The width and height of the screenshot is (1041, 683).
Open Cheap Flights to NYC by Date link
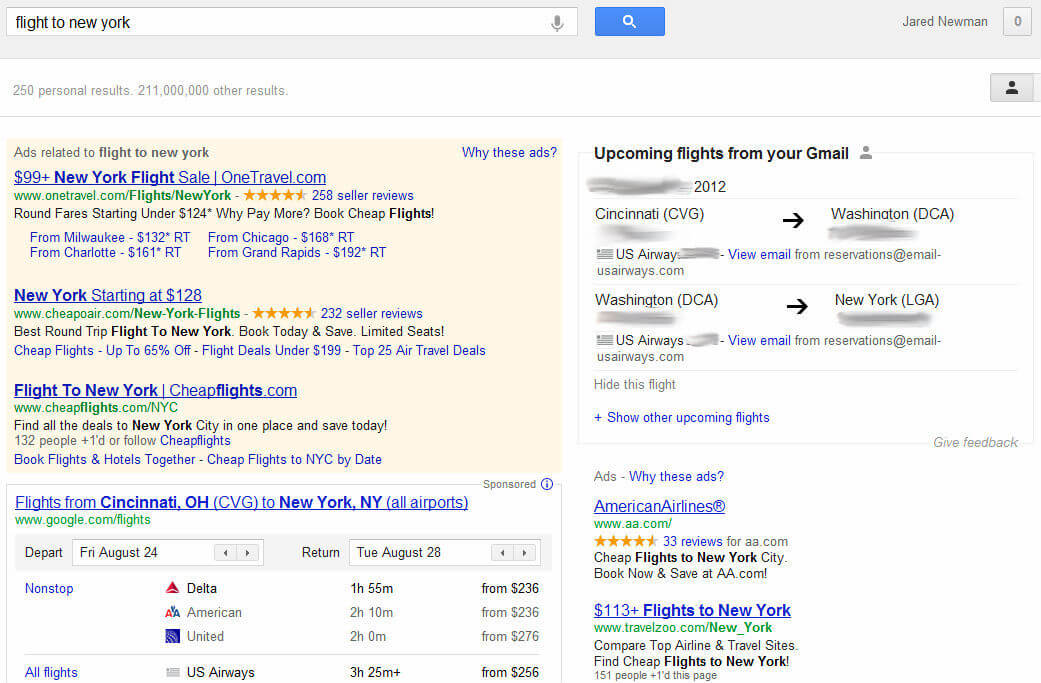(x=294, y=459)
